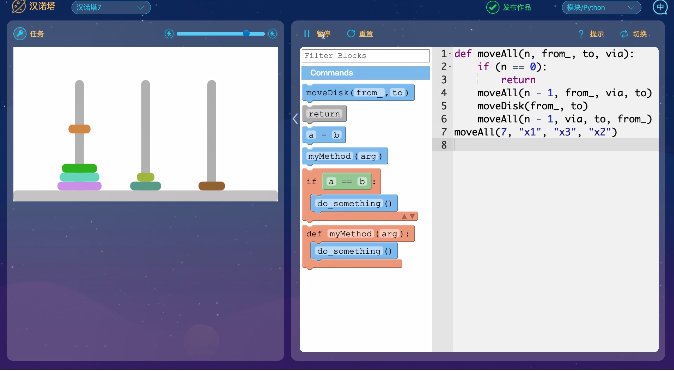Click code line 'moveAll(7, "x1", "x3", "x2")'
The width and height of the screenshot is (674, 371).
pos(536,132)
